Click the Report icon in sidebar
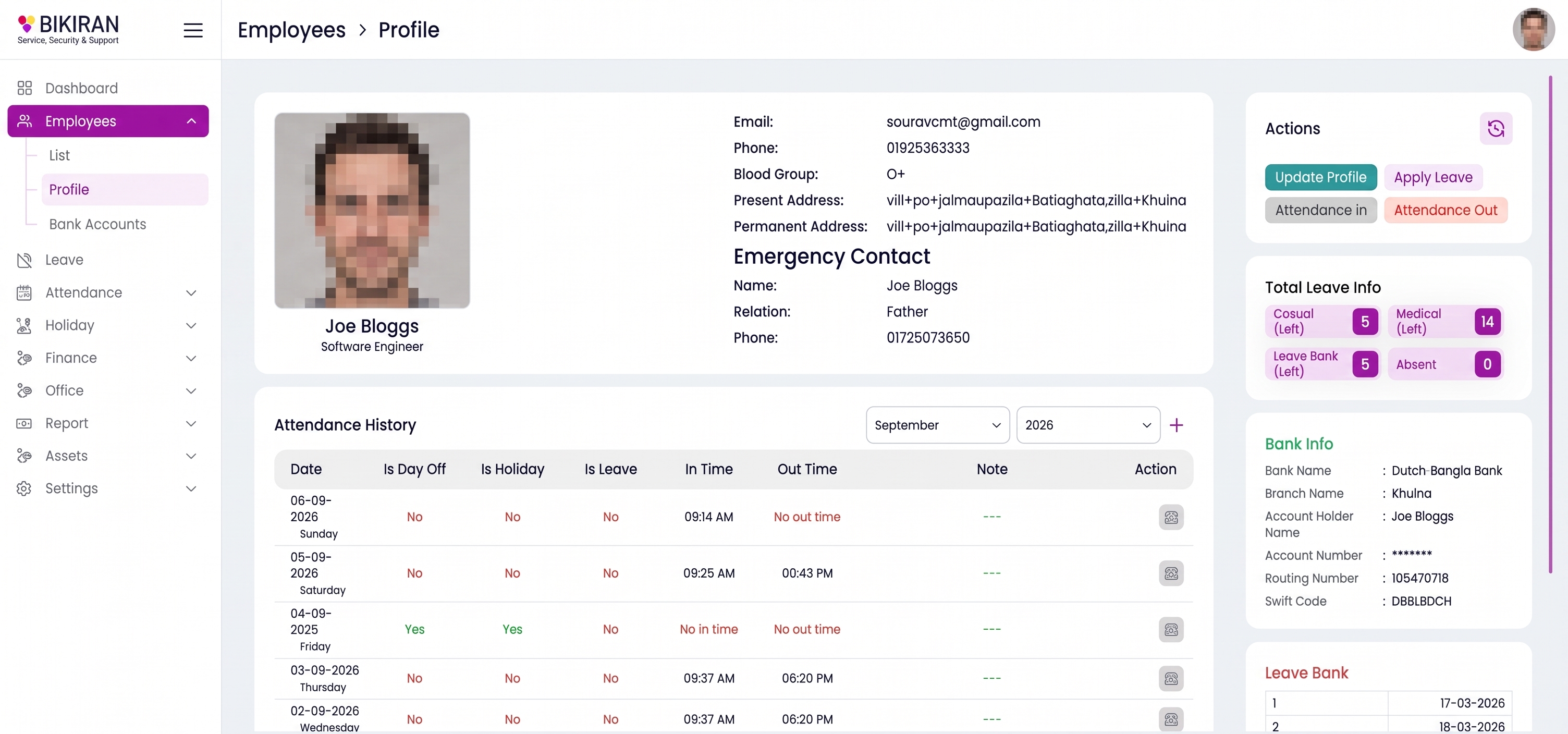This screenshot has width=1568, height=734. (24, 424)
